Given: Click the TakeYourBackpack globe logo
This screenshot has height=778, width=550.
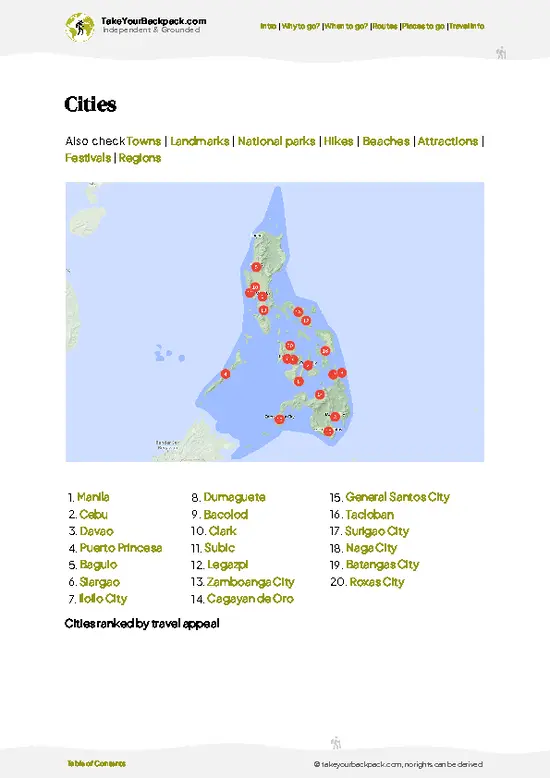Looking at the screenshot, I should (79, 27).
